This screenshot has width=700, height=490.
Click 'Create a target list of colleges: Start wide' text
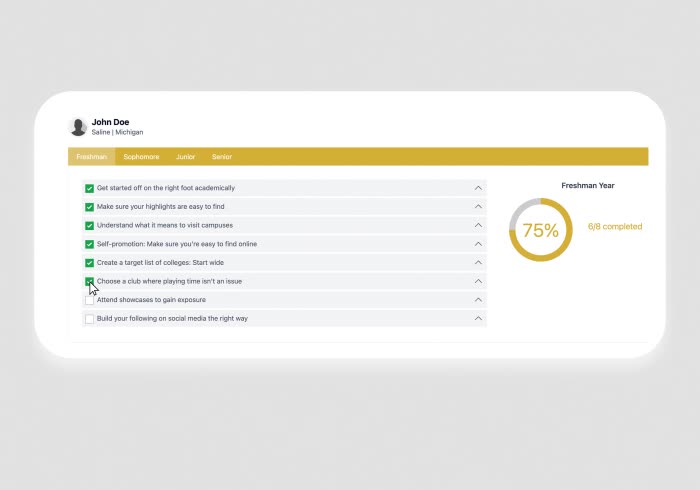point(160,262)
